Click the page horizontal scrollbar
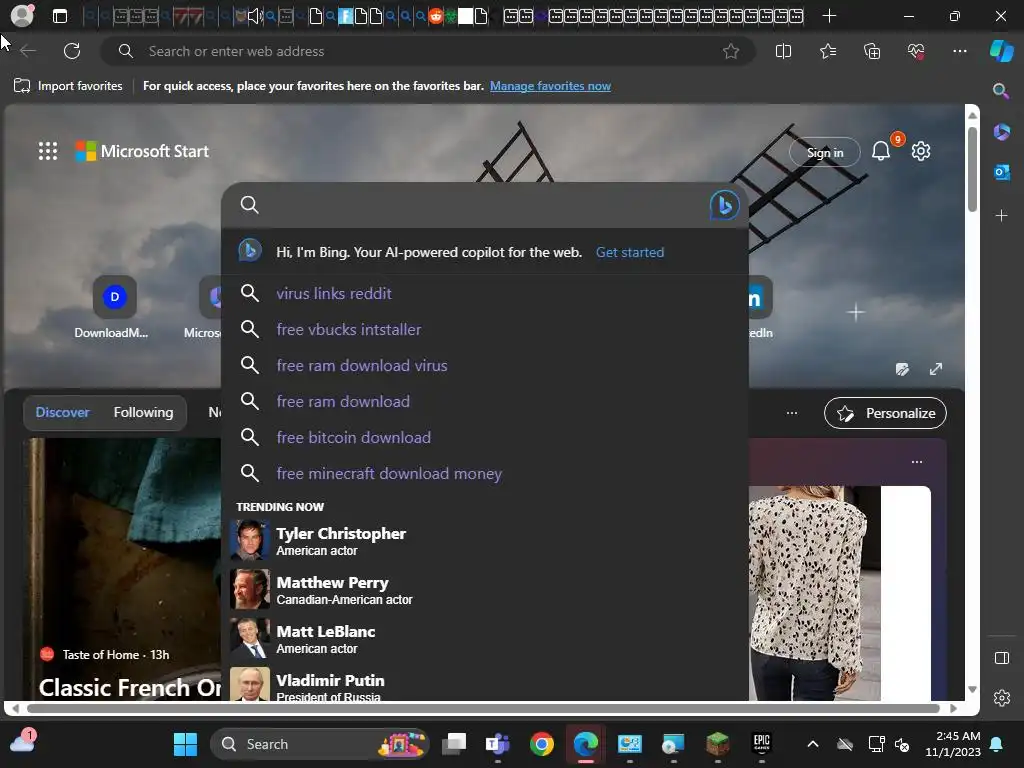 (x=483, y=708)
